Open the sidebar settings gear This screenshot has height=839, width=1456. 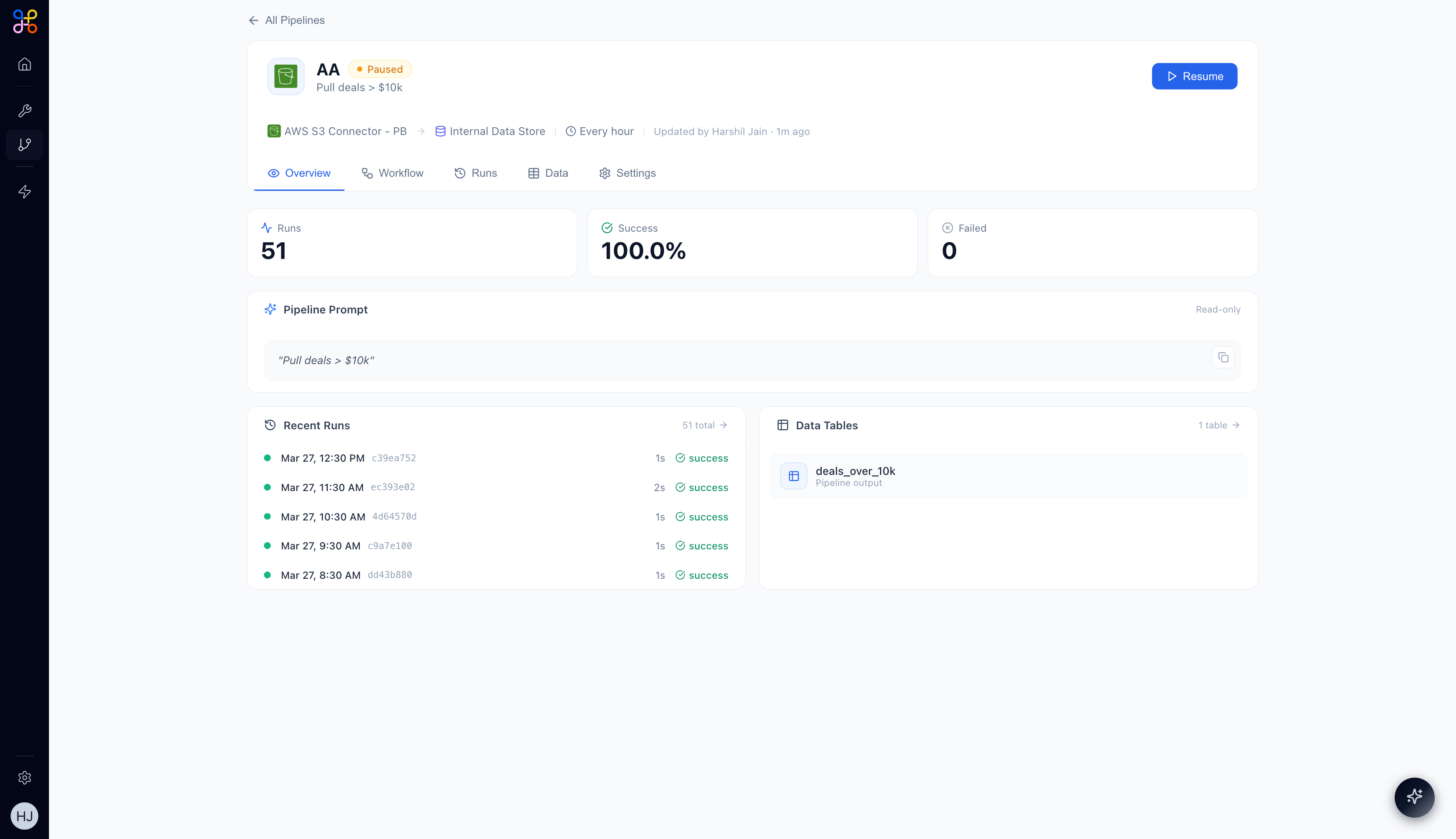tap(24, 778)
